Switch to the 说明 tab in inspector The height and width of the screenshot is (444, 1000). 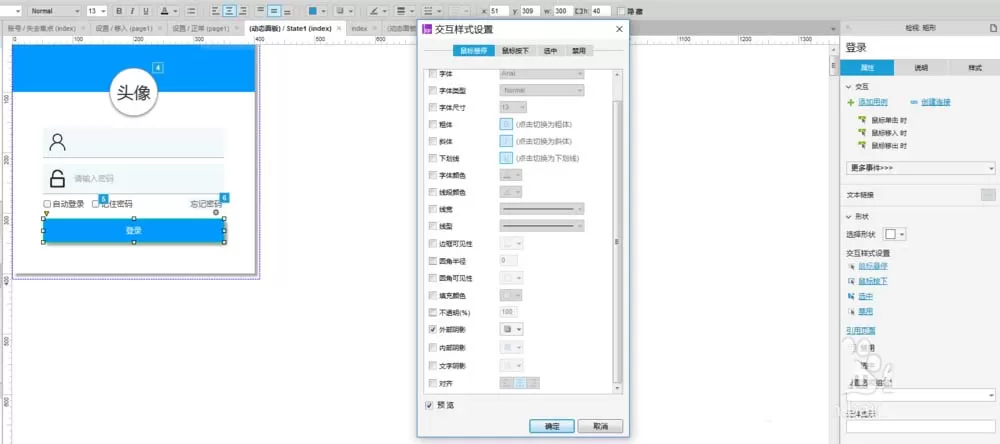point(921,68)
